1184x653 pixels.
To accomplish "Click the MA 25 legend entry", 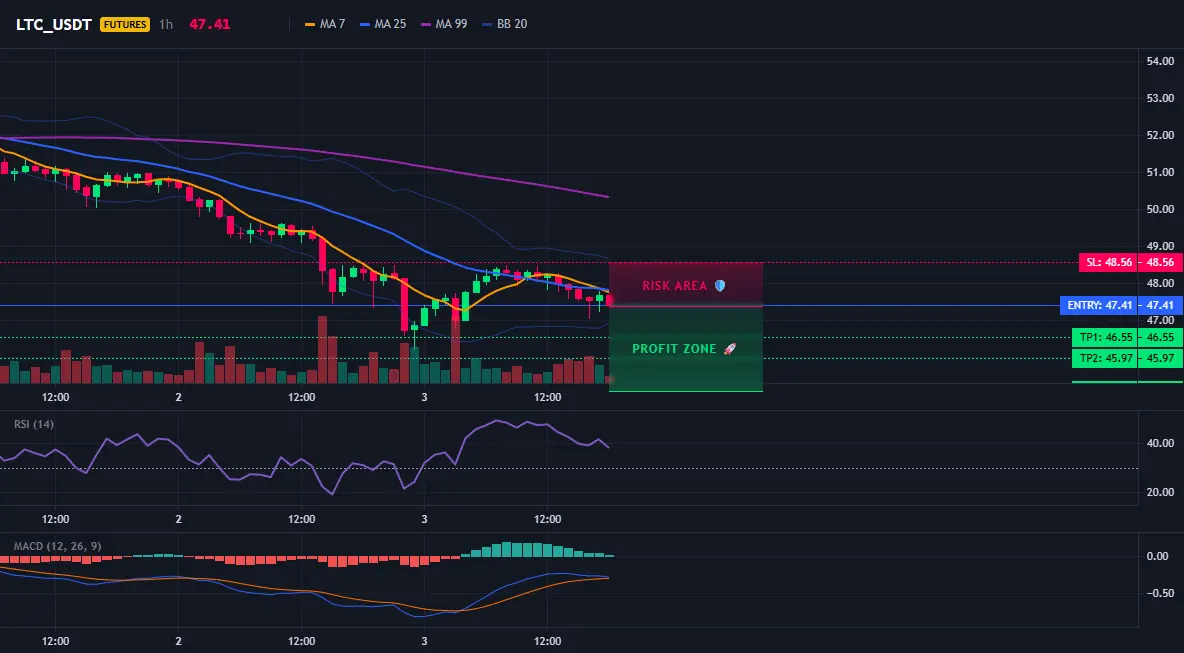I will click(383, 24).
